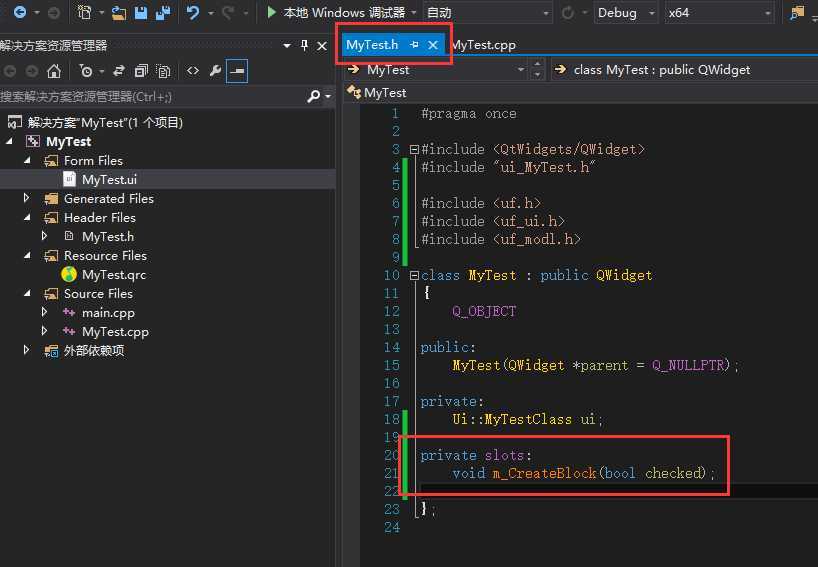Collapse the class MyTest block at line 10
This screenshot has width=818, height=567.
click(x=414, y=275)
